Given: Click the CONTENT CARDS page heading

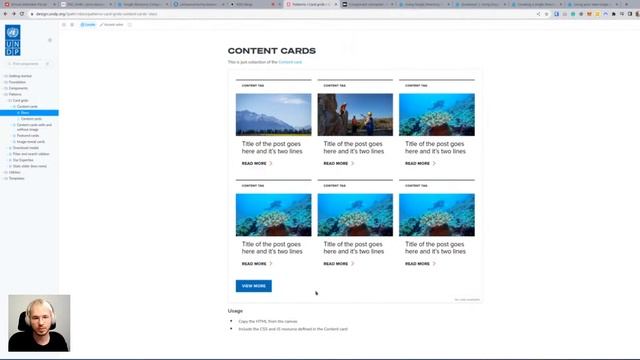Looking at the screenshot, I should click(272, 51).
